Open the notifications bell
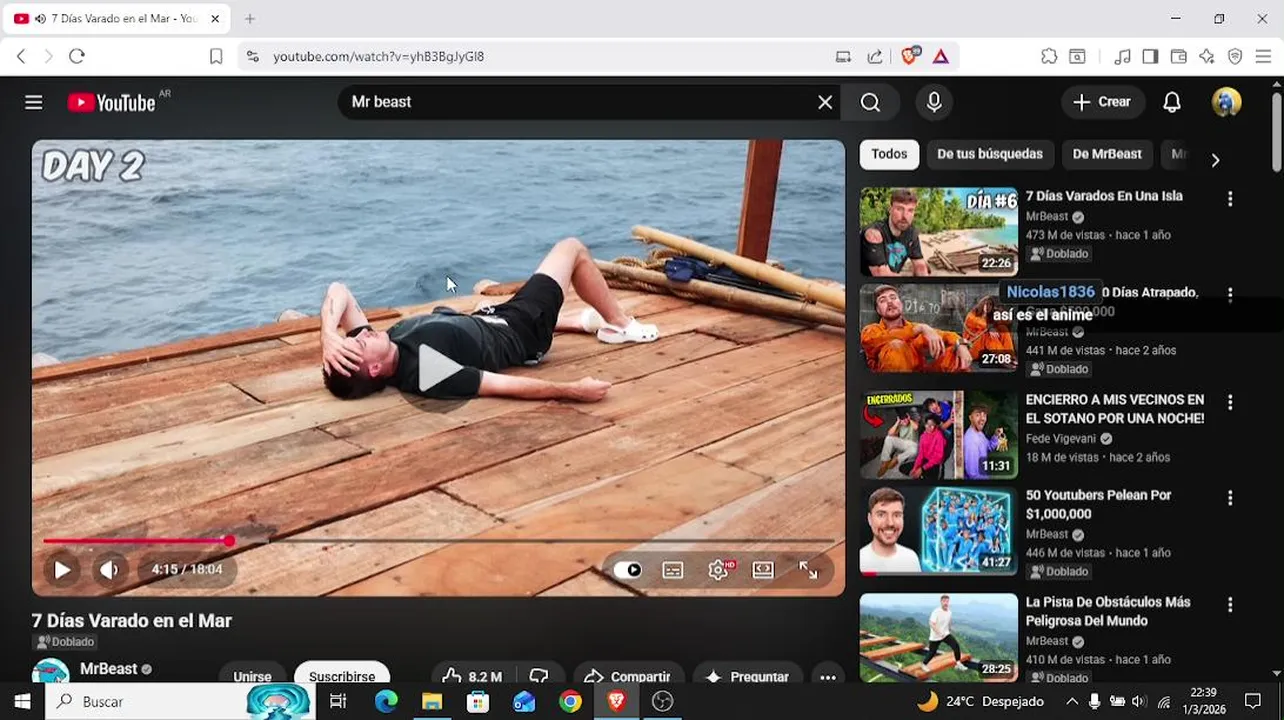This screenshot has width=1284, height=720. [x=1172, y=102]
